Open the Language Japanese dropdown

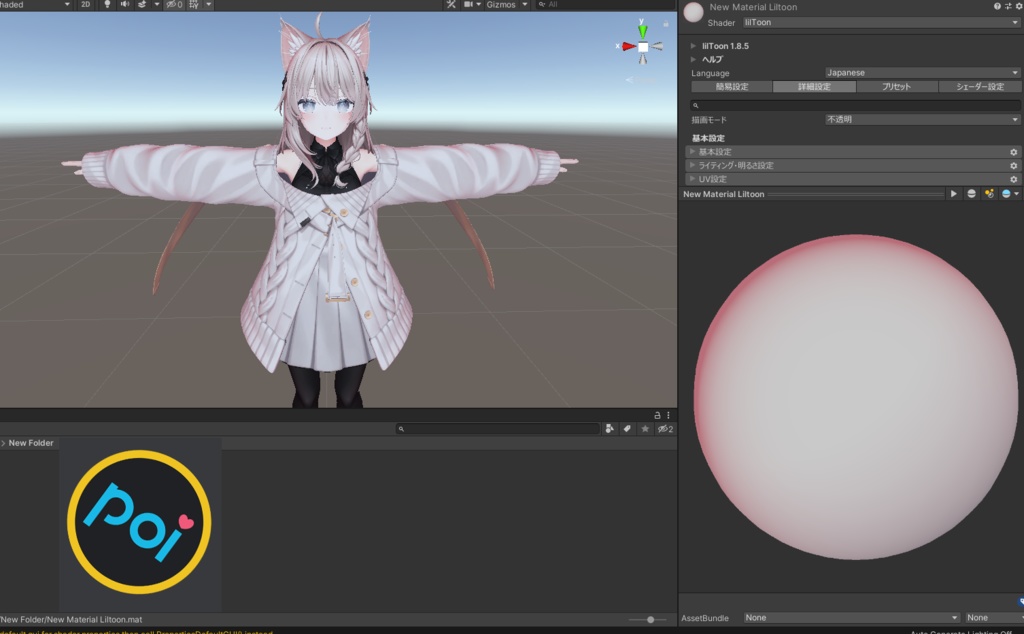point(922,72)
